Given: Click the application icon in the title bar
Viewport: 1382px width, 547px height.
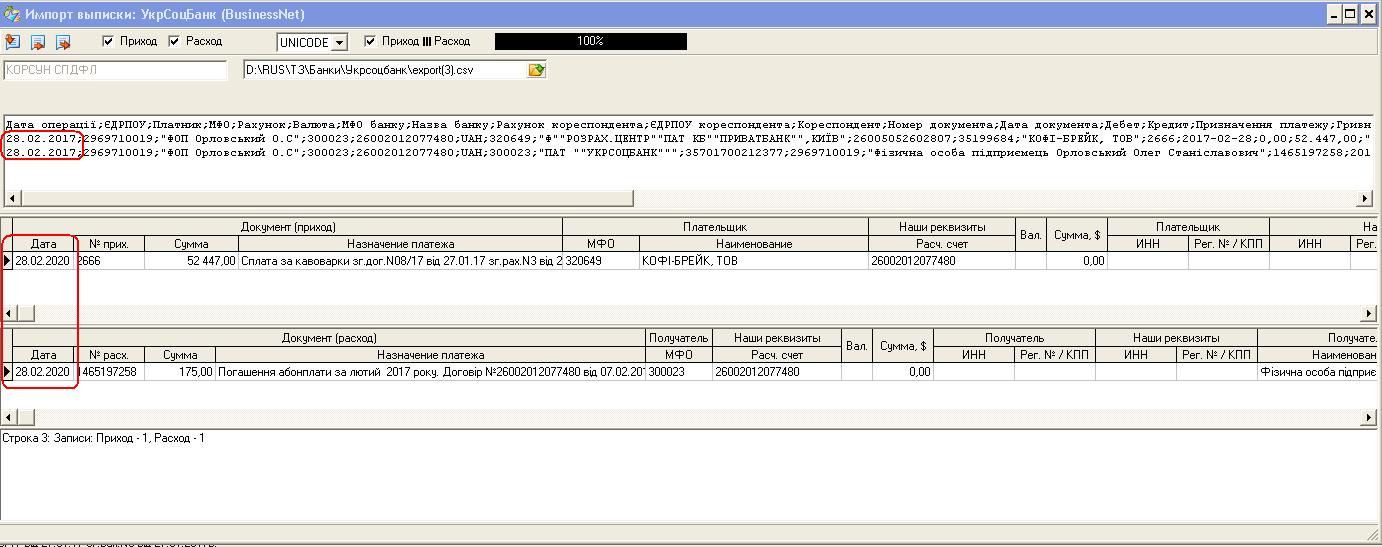Looking at the screenshot, I should 12,14.
